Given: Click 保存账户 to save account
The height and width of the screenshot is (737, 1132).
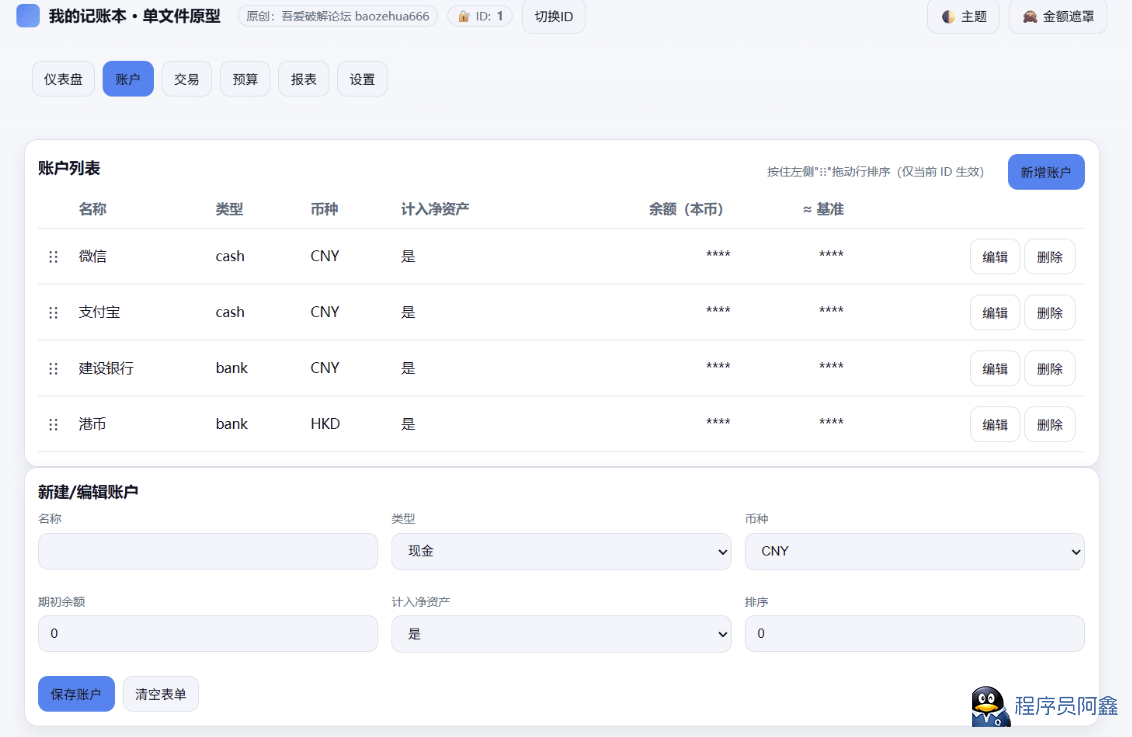Looking at the screenshot, I should pos(76,694).
